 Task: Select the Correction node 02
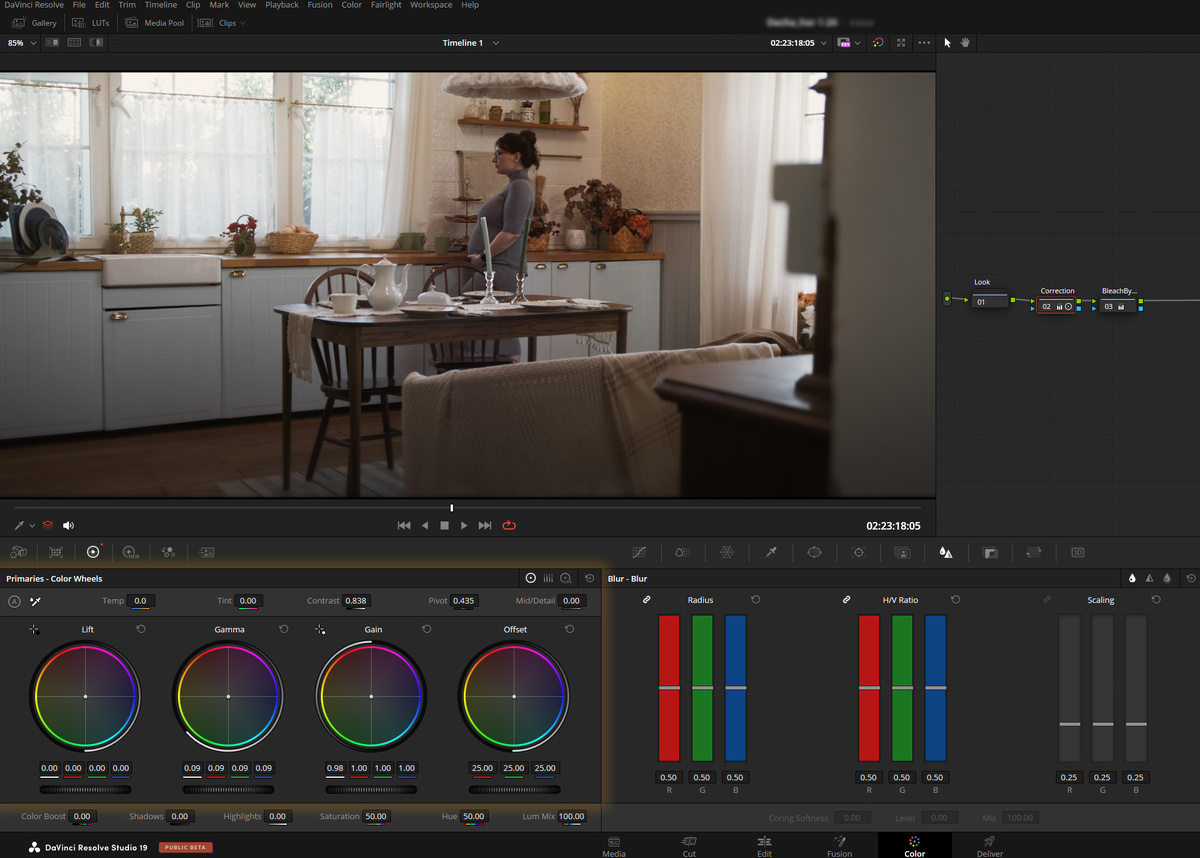click(1057, 306)
